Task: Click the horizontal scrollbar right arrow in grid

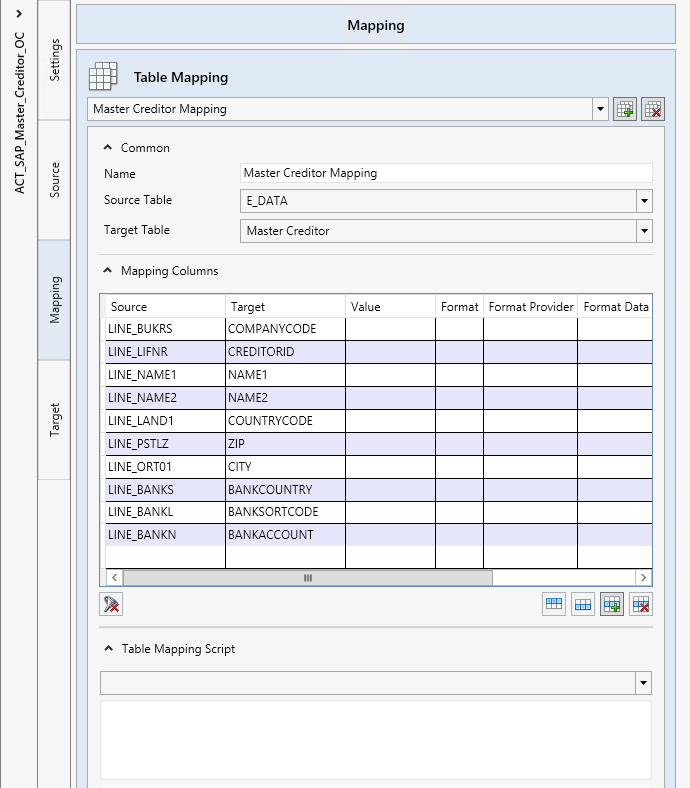Action: point(644,578)
